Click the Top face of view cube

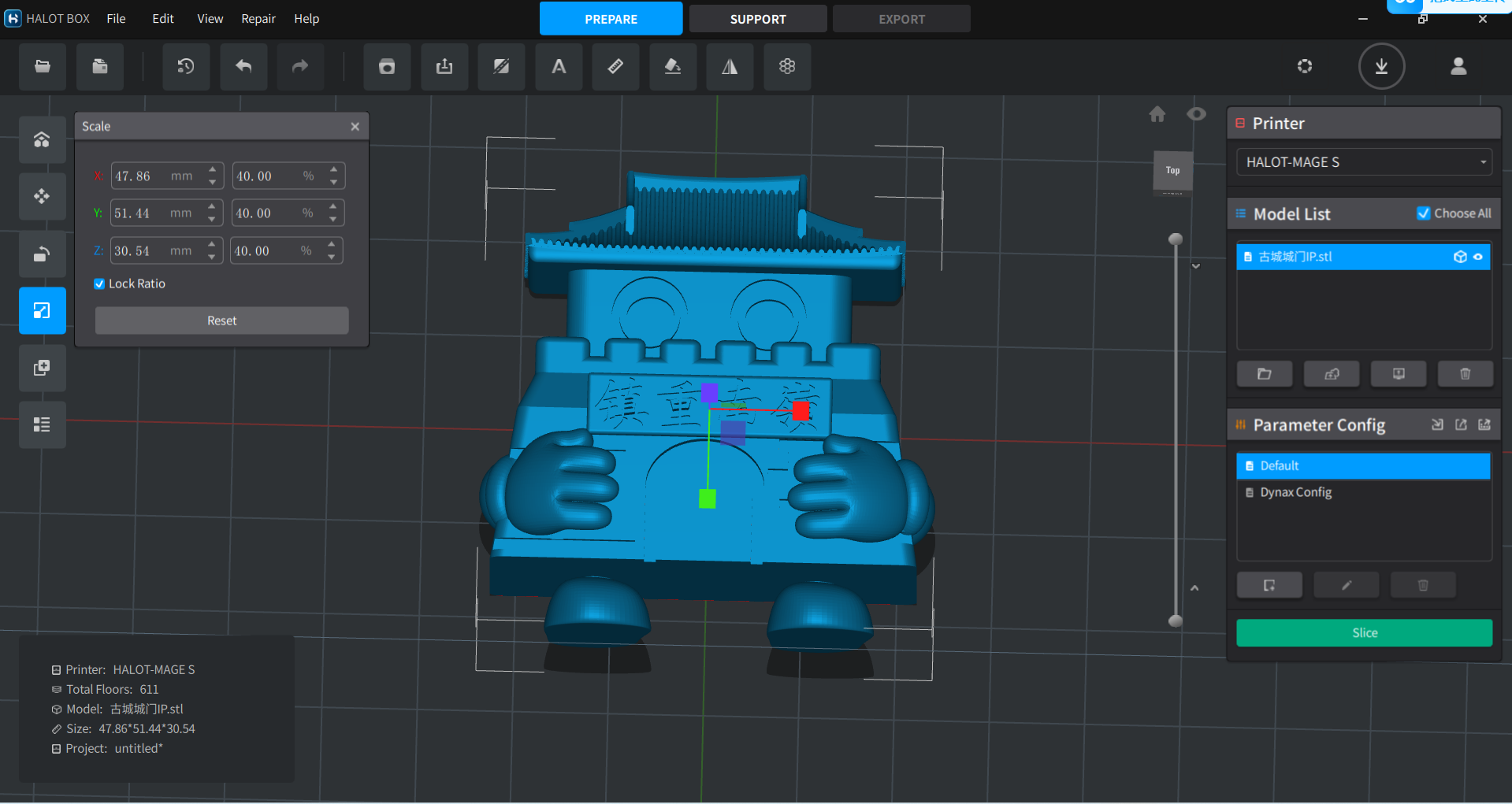[x=1172, y=170]
